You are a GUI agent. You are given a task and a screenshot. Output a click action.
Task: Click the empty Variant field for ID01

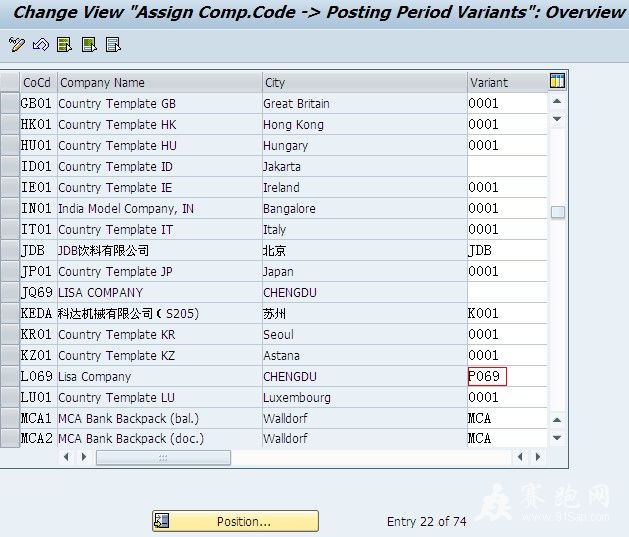click(507, 166)
